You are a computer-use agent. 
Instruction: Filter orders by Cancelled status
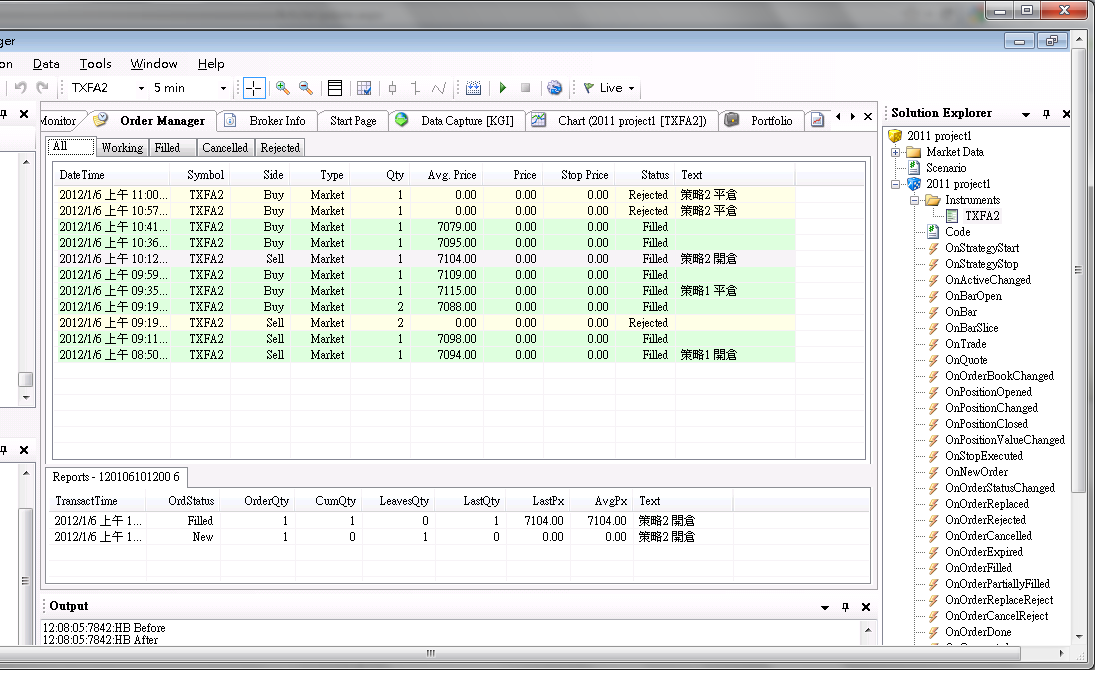click(x=225, y=147)
